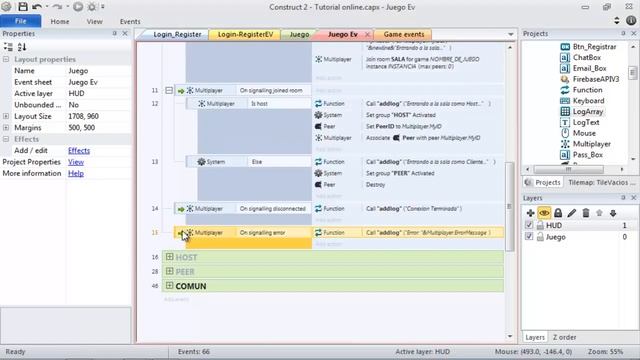Switch to Juego layout tab

(x=299, y=34)
